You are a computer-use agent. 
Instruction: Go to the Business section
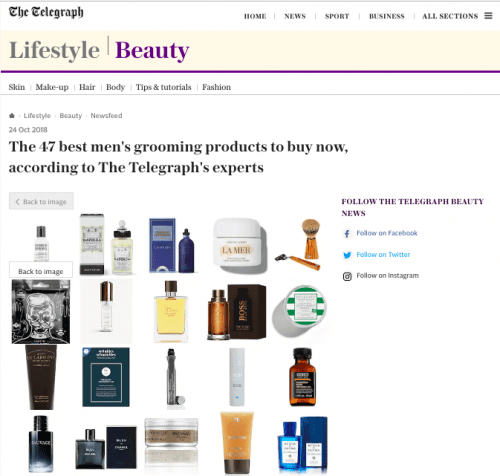pos(387,16)
